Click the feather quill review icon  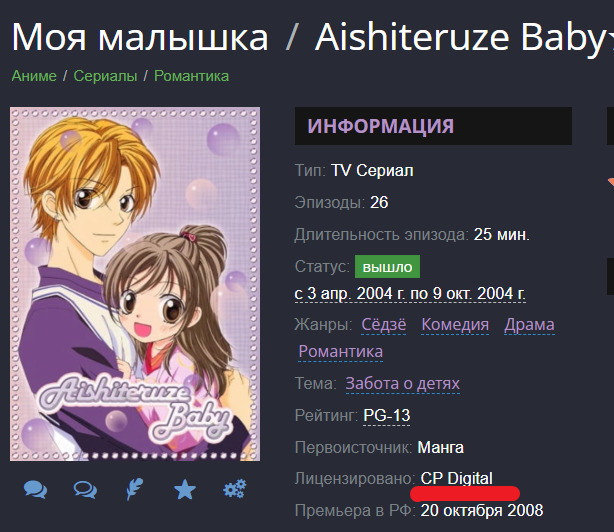click(135, 489)
